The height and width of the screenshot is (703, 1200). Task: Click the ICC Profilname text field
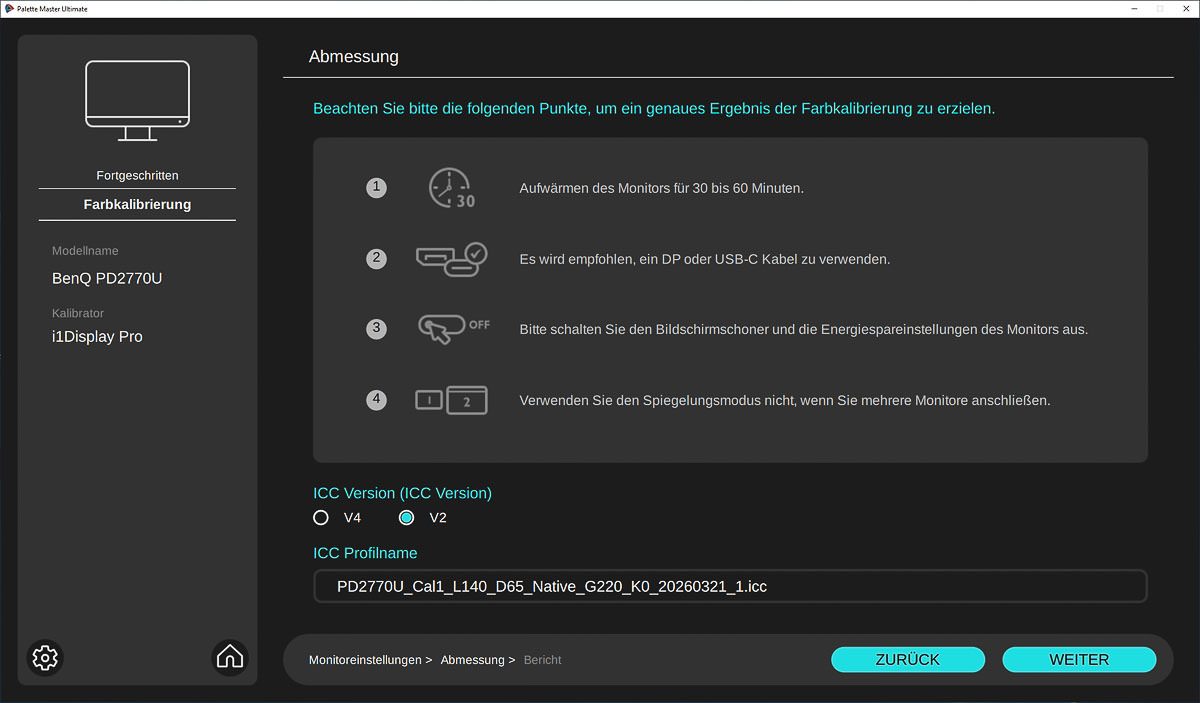click(730, 587)
